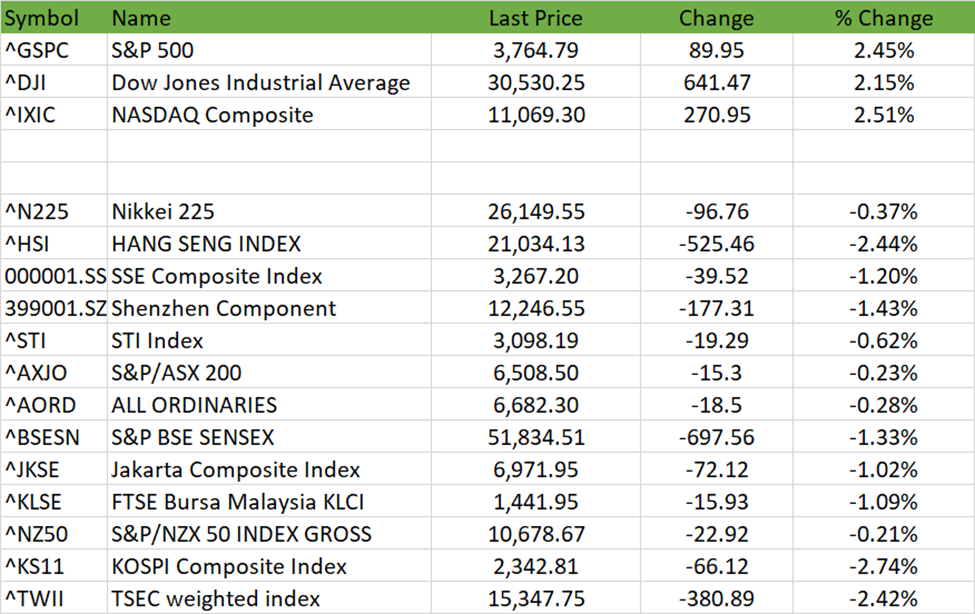Select the change value 89.95
Screen dimensions: 975x614
click(x=717, y=50)
